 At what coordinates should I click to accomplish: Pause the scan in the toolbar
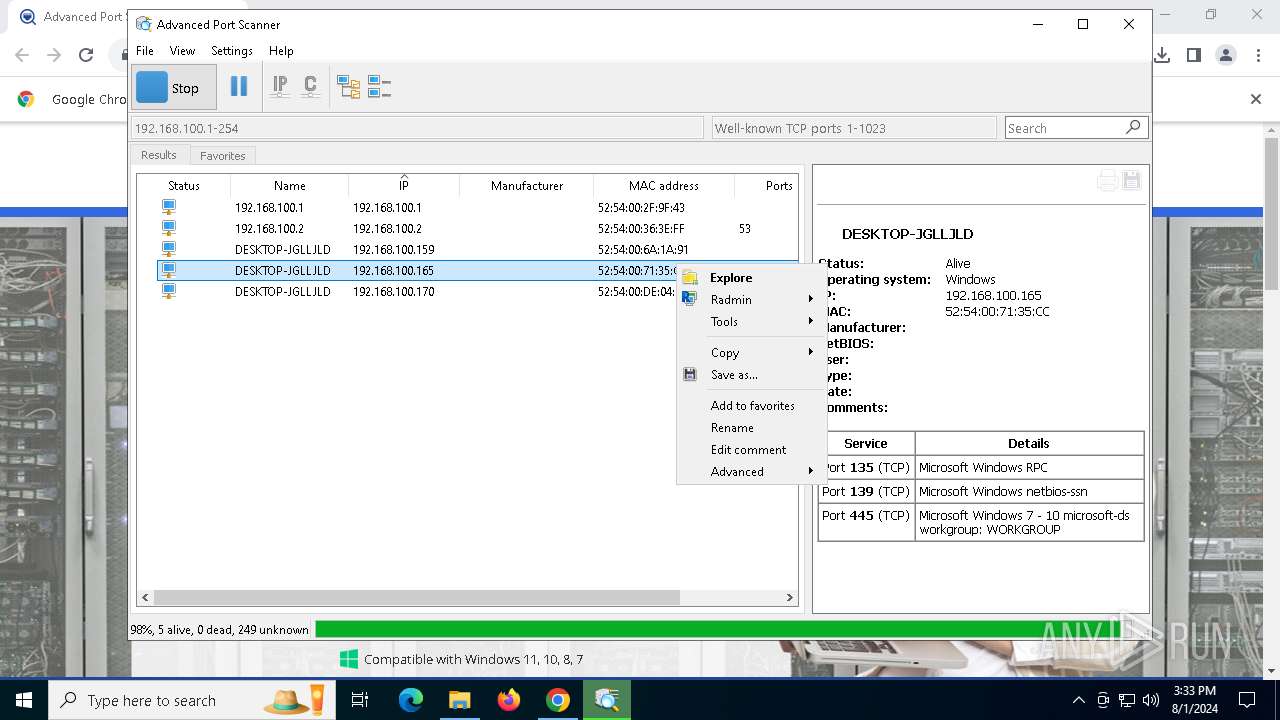(239, 87)
